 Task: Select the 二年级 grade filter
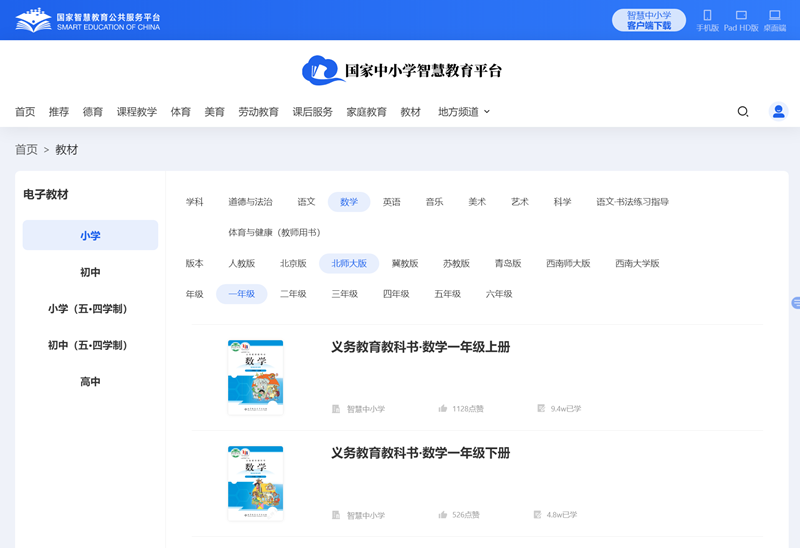click(293, 294)
